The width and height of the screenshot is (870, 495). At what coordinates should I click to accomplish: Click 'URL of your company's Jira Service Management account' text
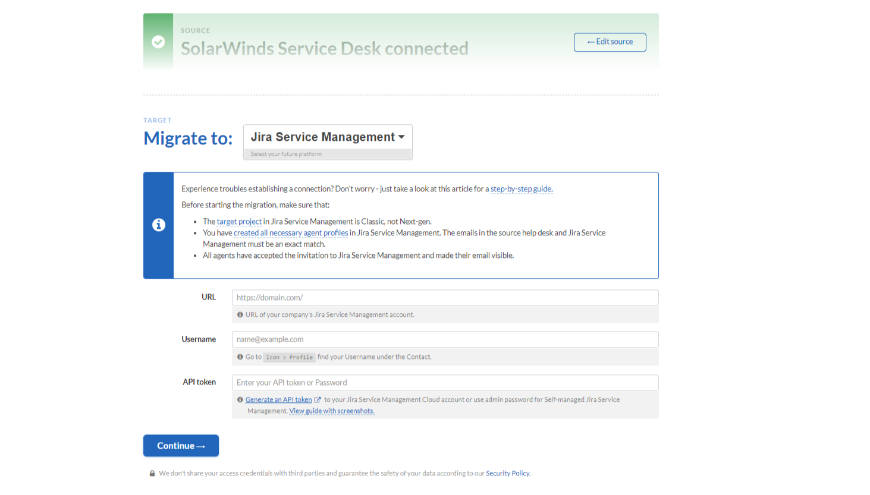330,315
